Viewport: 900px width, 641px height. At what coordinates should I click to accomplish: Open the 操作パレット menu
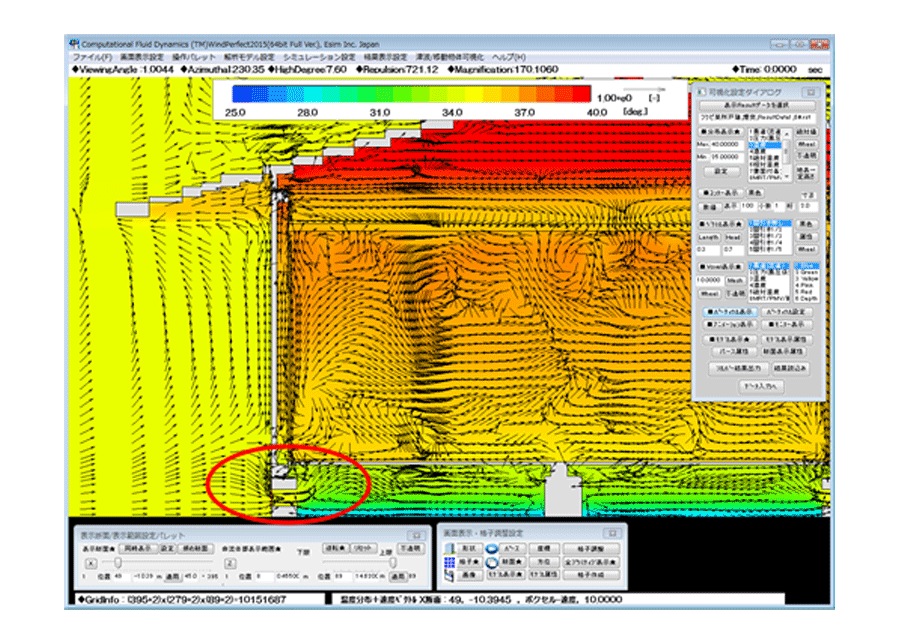point(194,57)
